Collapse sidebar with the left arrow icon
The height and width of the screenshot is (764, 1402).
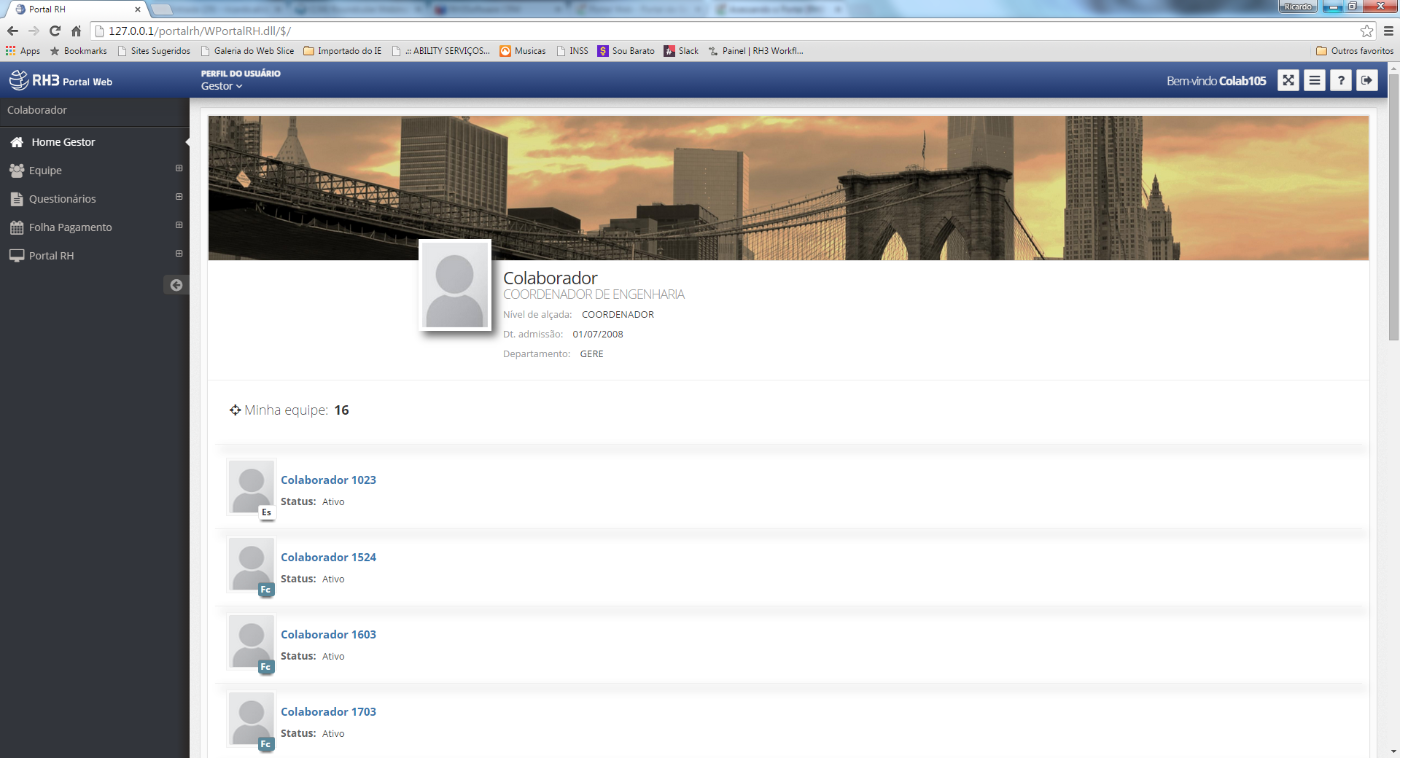(x=176, y=285)
